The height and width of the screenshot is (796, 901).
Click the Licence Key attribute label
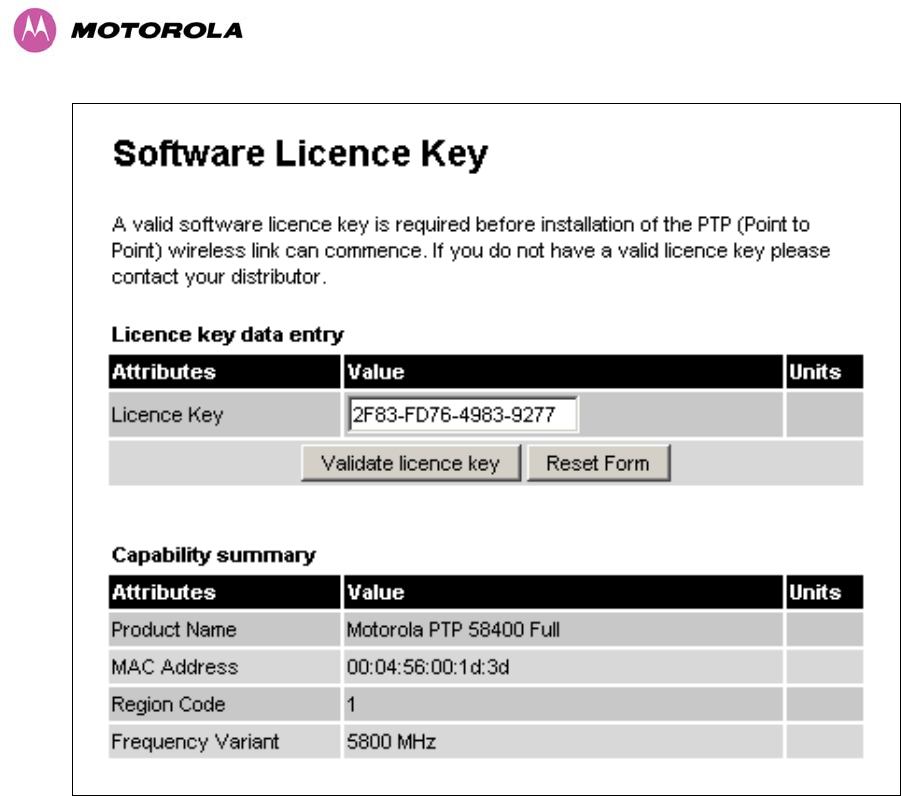click(167, 415)
